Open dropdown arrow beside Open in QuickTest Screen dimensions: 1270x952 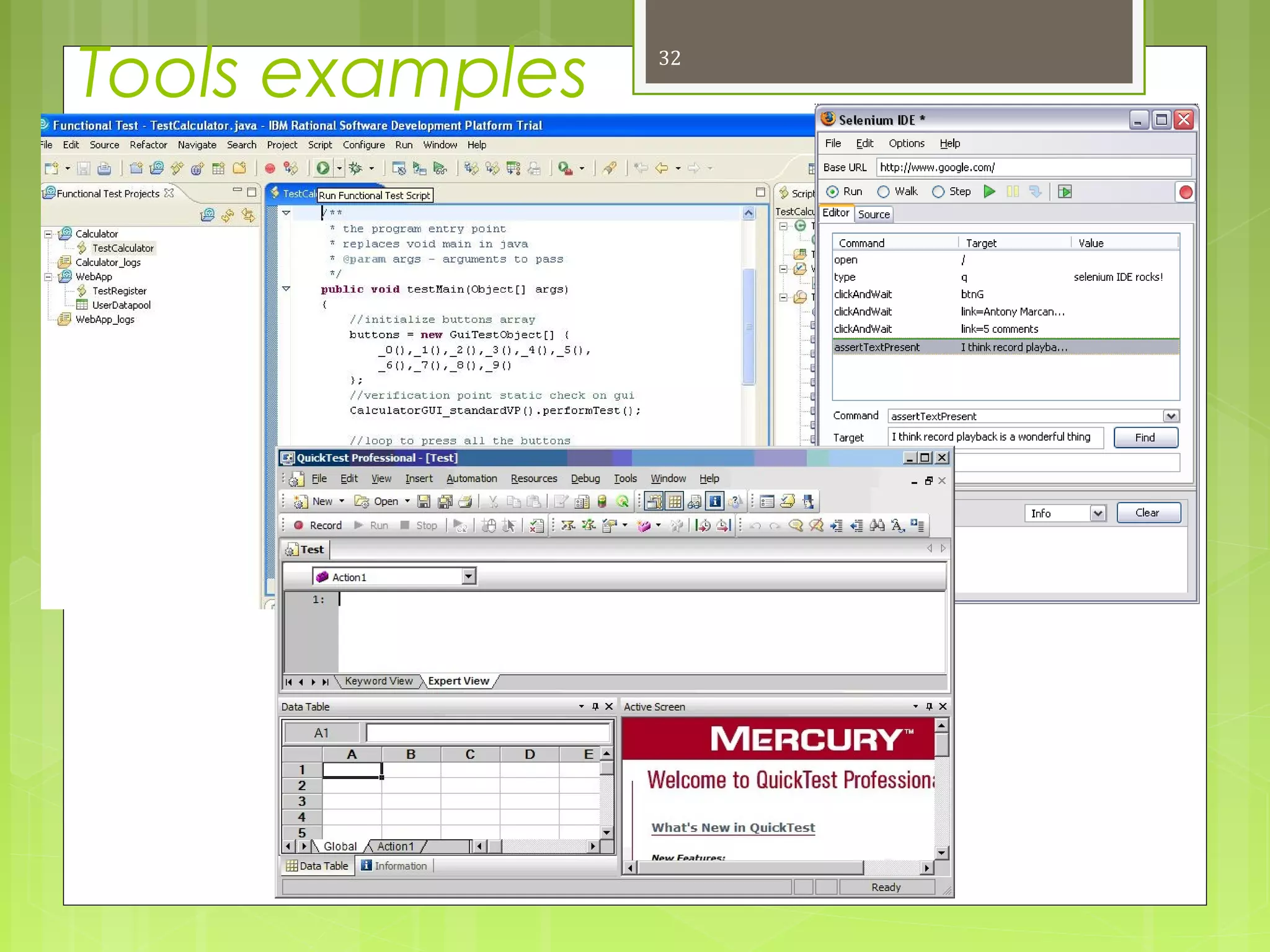tap(407, 501)
